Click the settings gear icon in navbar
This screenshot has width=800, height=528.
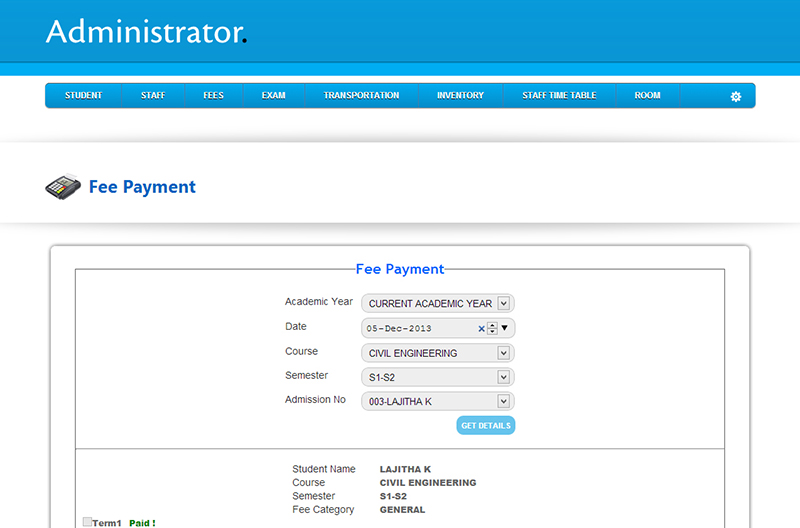[736, 96]
